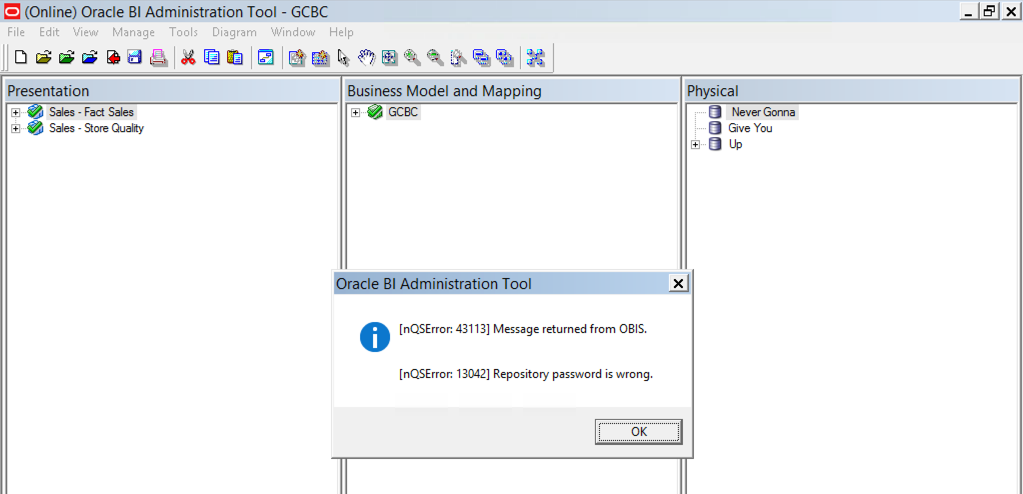Click the new join diagram icon
This screenshot has height=494, width=1023.
320,57
